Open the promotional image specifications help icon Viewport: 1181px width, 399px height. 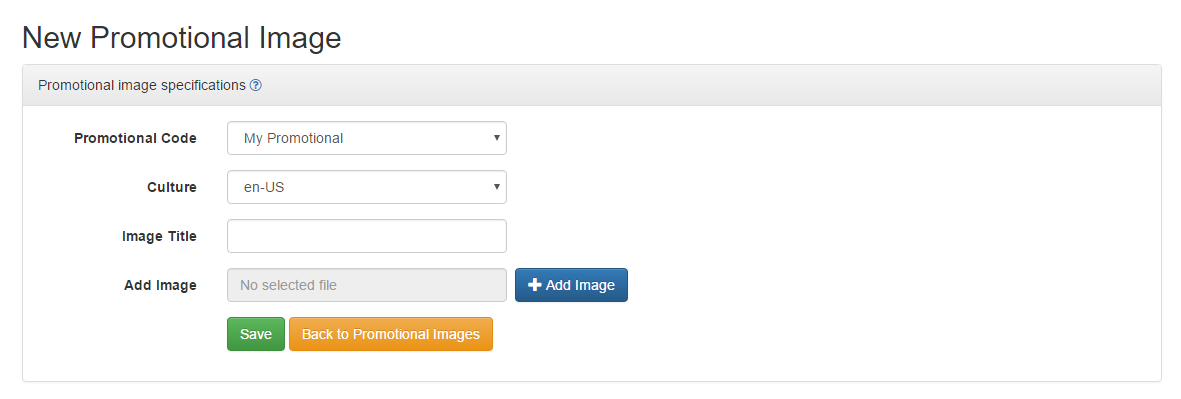[x=256, y=86]
